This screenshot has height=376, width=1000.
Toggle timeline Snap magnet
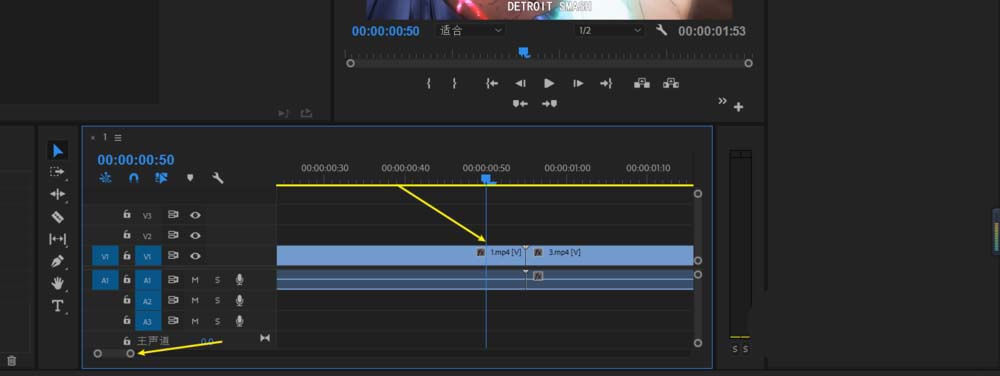pos(133,178)
